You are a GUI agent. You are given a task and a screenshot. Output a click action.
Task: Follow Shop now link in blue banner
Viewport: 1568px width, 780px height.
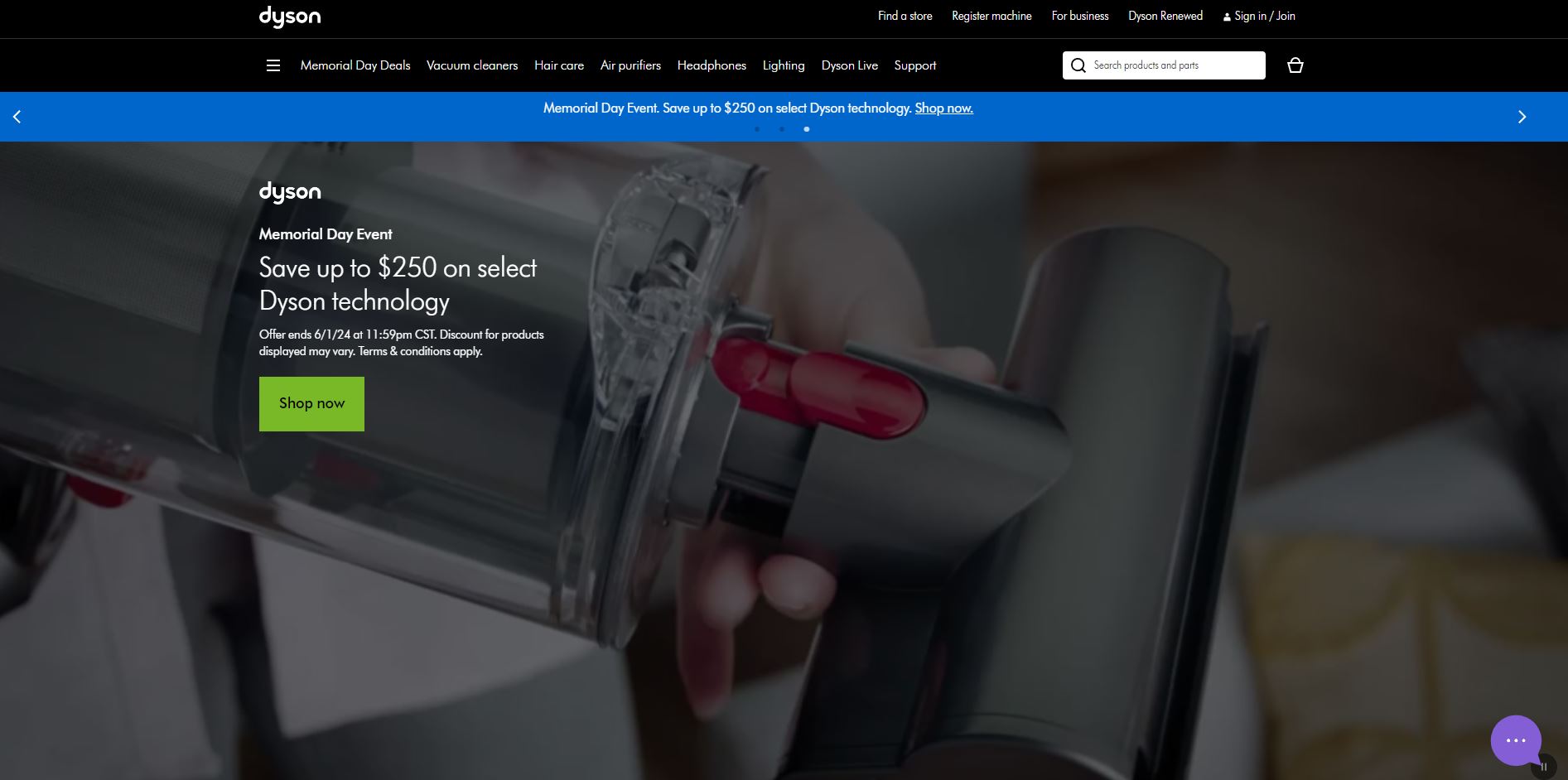[943, 108]
